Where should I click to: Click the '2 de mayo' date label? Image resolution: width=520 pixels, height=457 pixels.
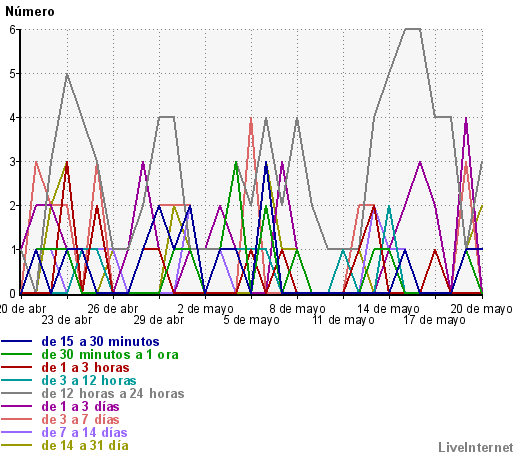[x=205, y=309]
